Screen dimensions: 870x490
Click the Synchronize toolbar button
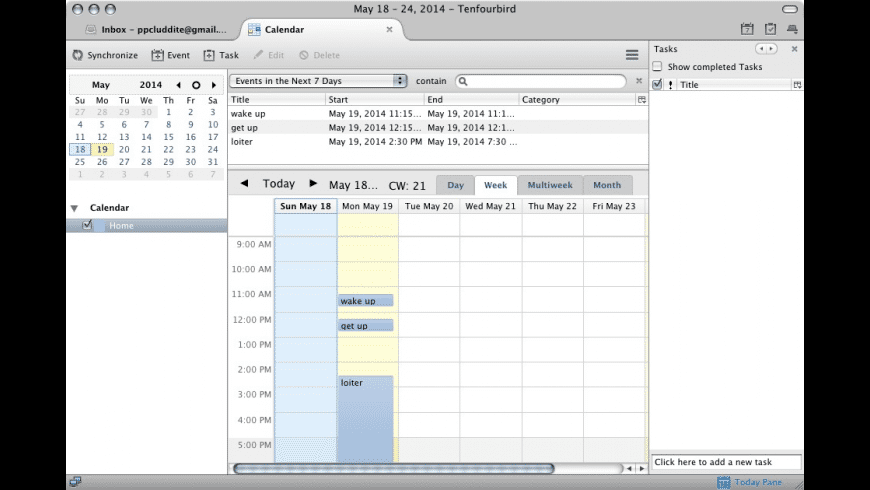coord(105,55)
